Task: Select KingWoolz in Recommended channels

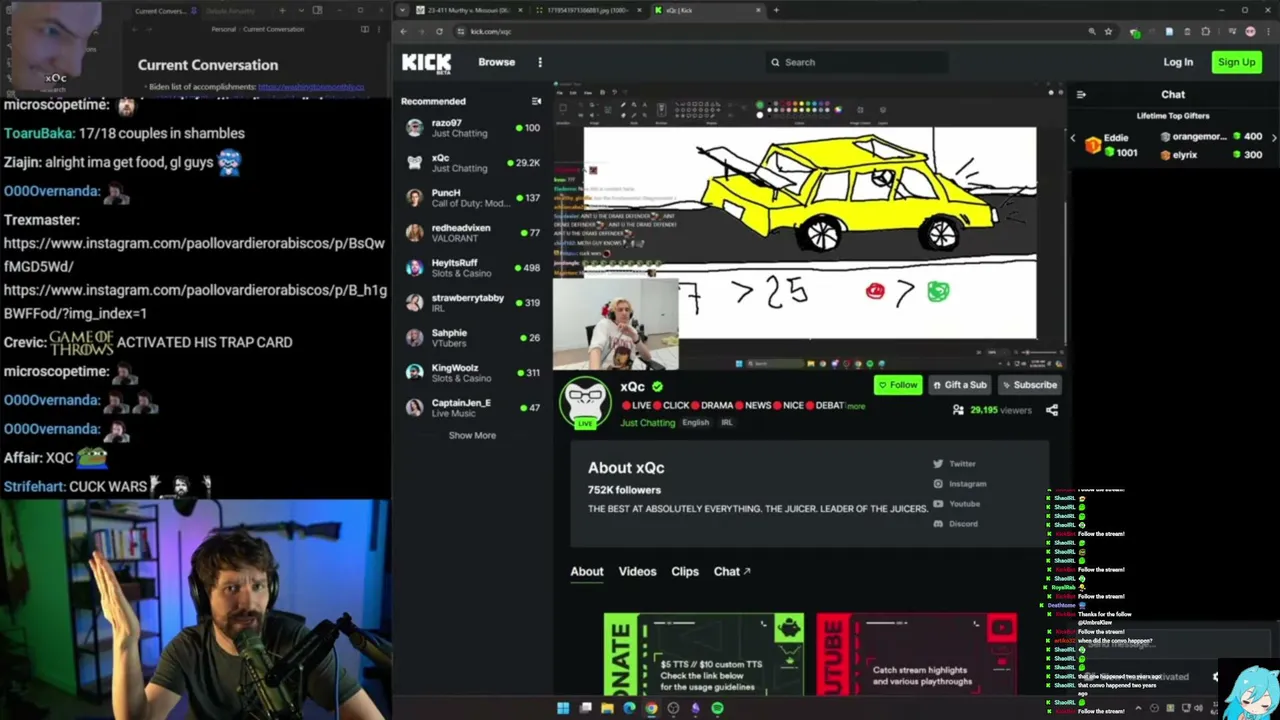Action: [x=472, y=373]
